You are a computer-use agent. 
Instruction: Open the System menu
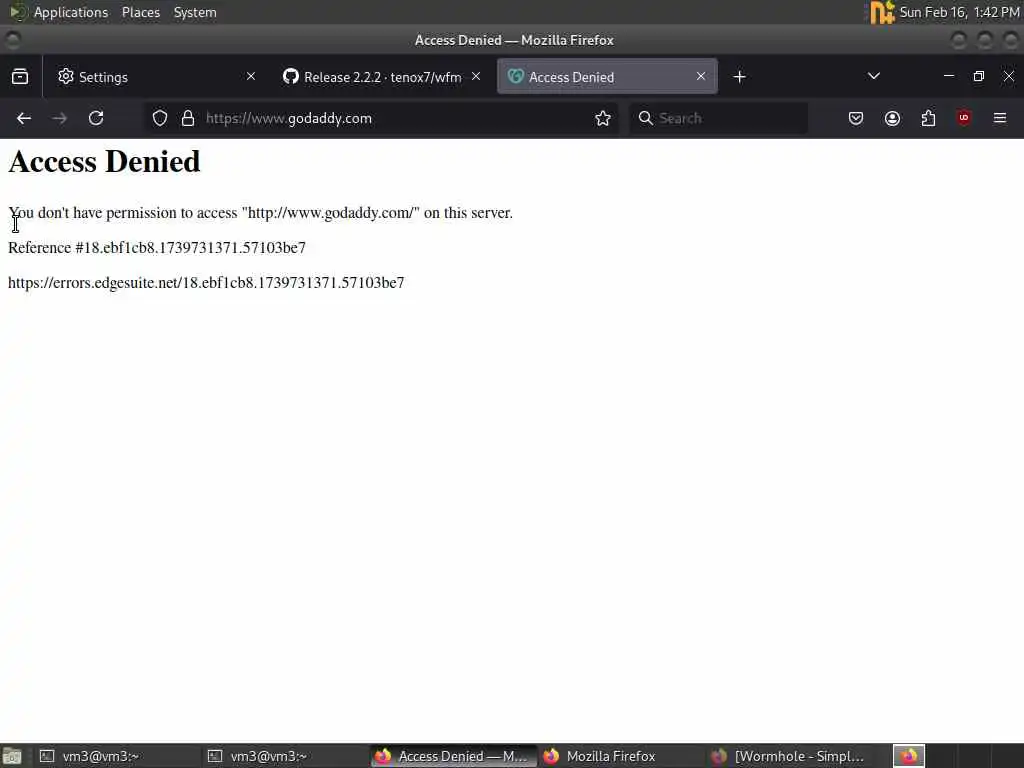click(195, 12)
